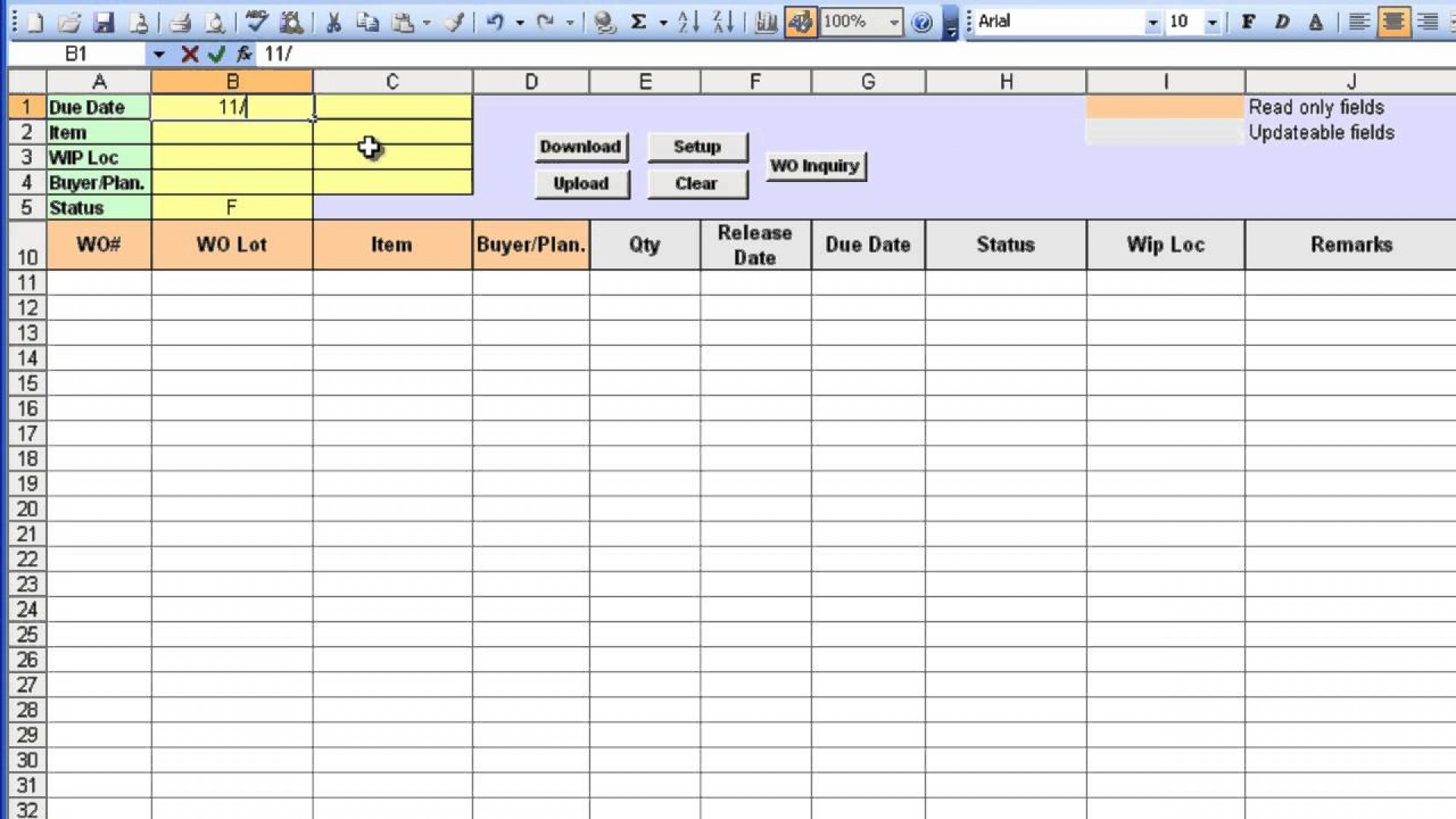Open the 100% zoom dropdown
This screenshot has width=1456, height=819.
893,22
